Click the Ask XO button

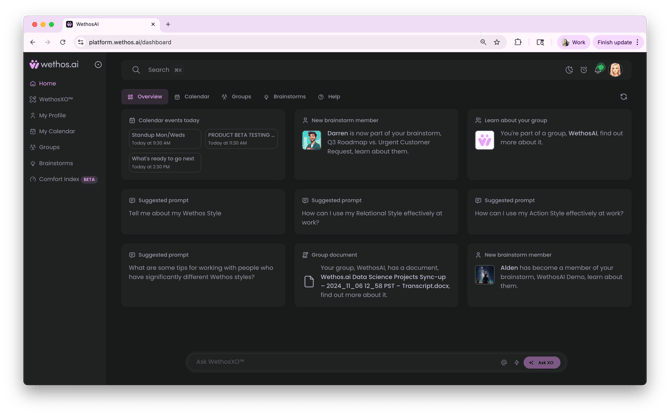tap(542, 363)
